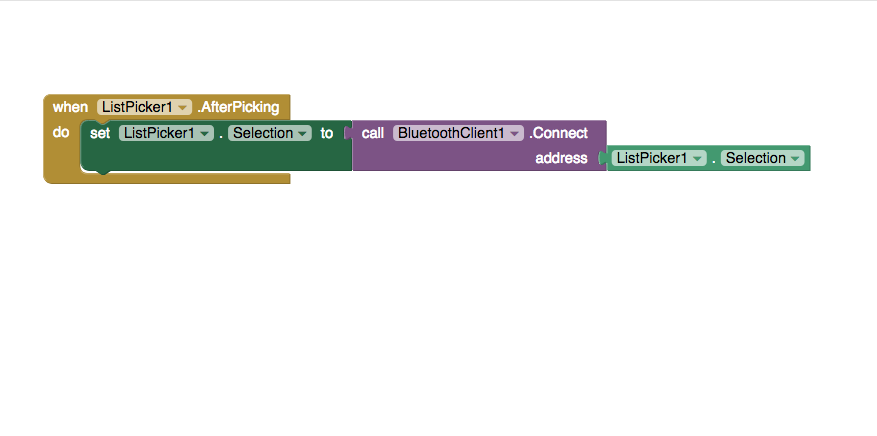
Task: Click the "to" label on the setter block
Action: click(x=327, y=133)
